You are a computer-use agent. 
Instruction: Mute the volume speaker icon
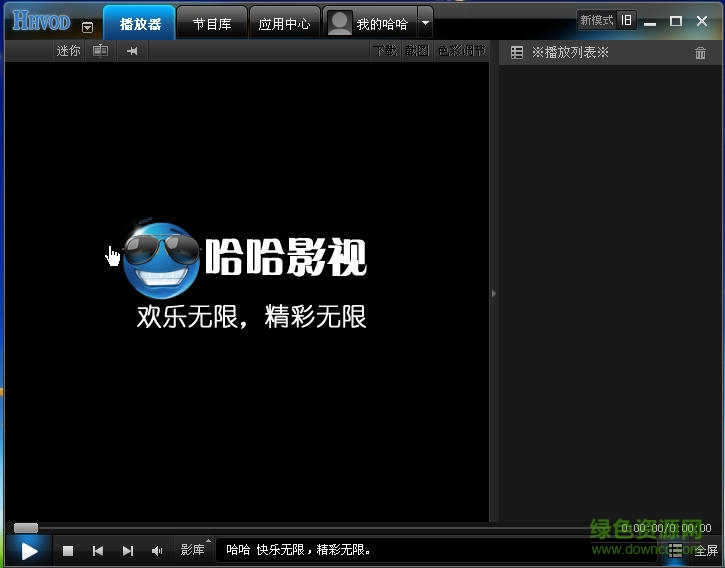tap(157, 550)
